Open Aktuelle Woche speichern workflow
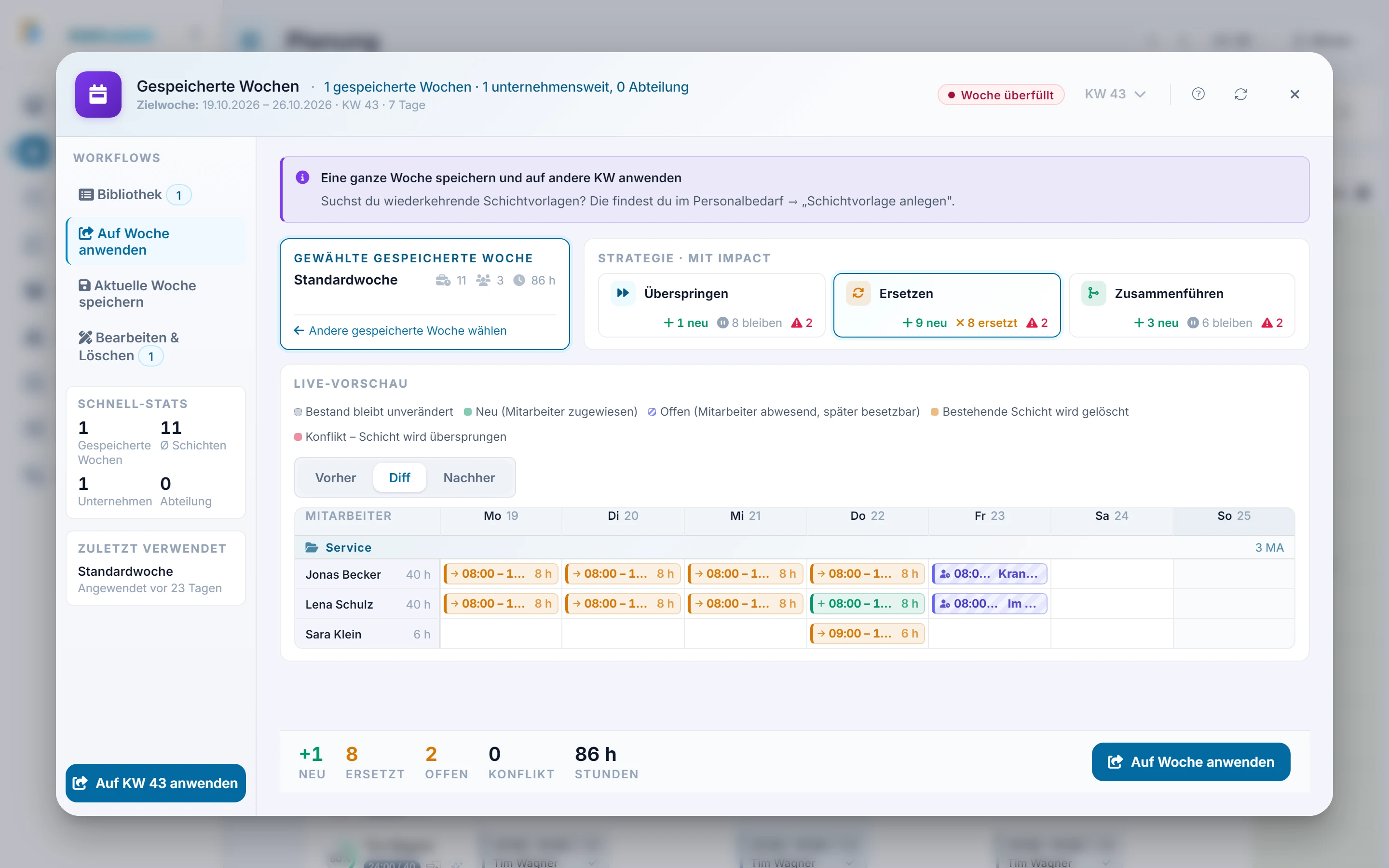The height and width of the screenshot is (868, 1389). [156, 294]
